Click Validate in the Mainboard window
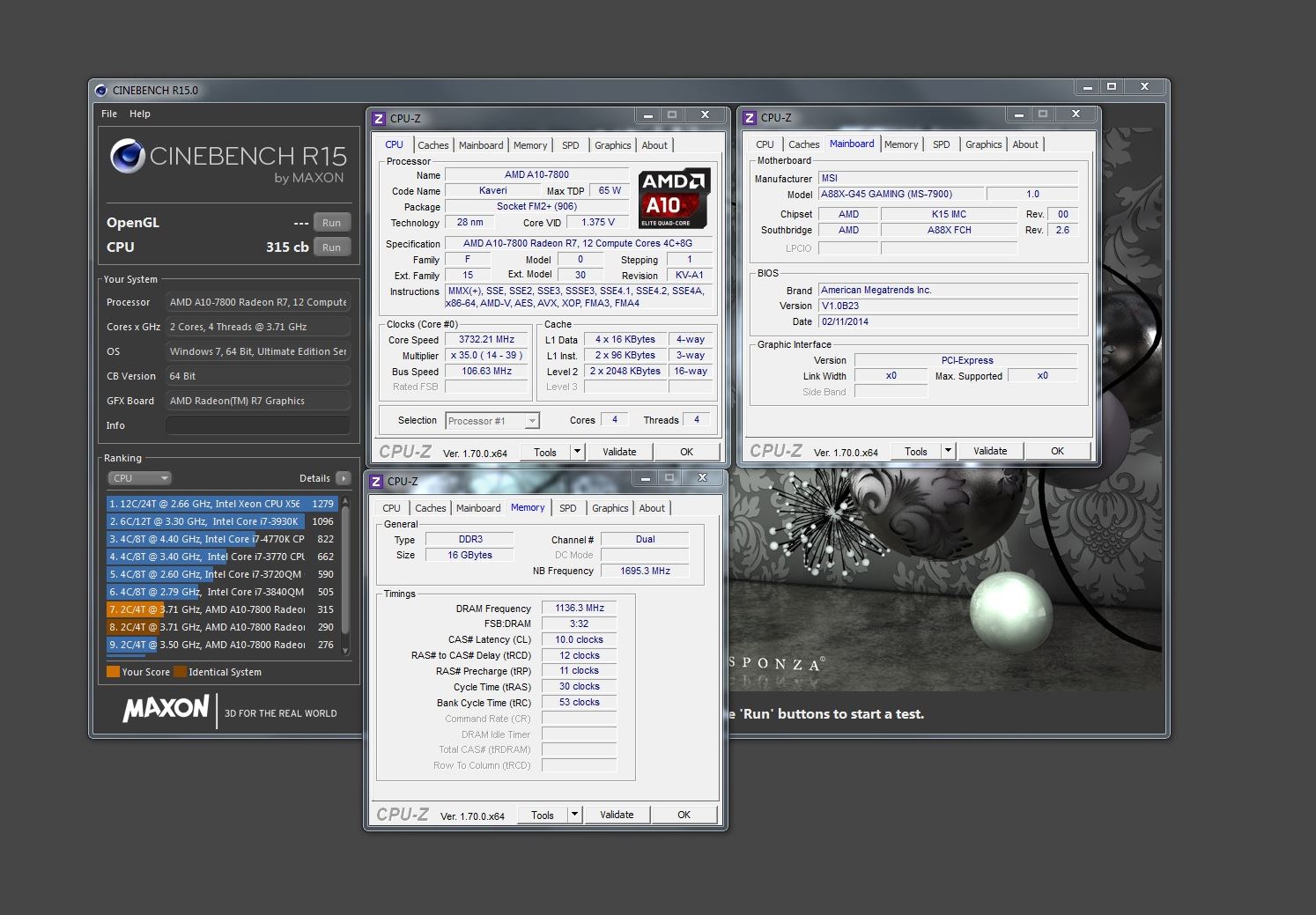The image size is (1316, 915). (990, 451)
